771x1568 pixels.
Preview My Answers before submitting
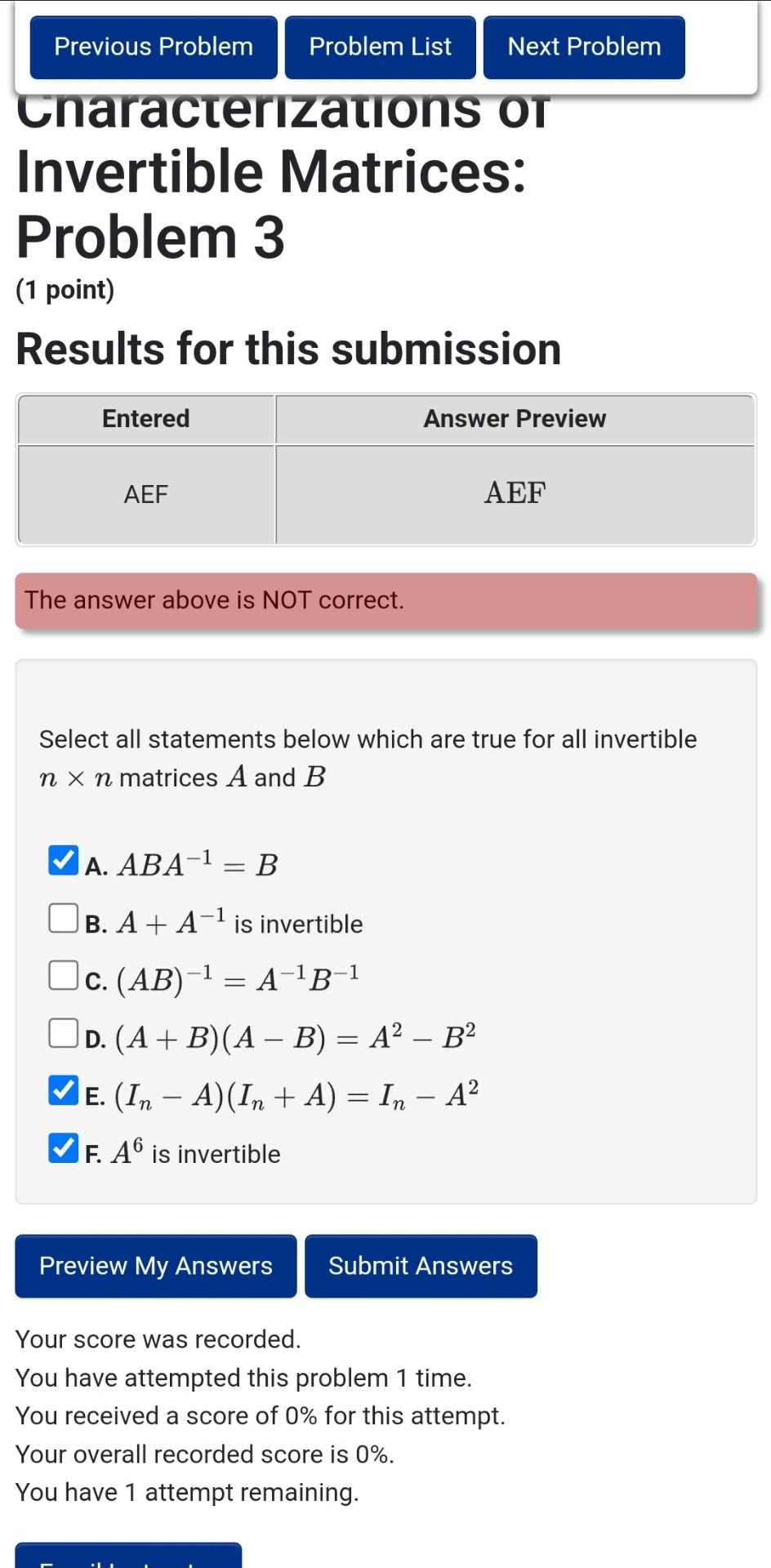(x=154, y=1266)
